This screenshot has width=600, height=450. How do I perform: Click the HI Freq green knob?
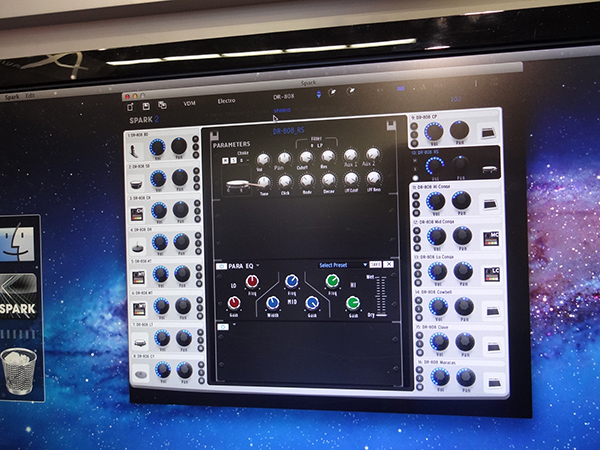[x=333, y=281]
